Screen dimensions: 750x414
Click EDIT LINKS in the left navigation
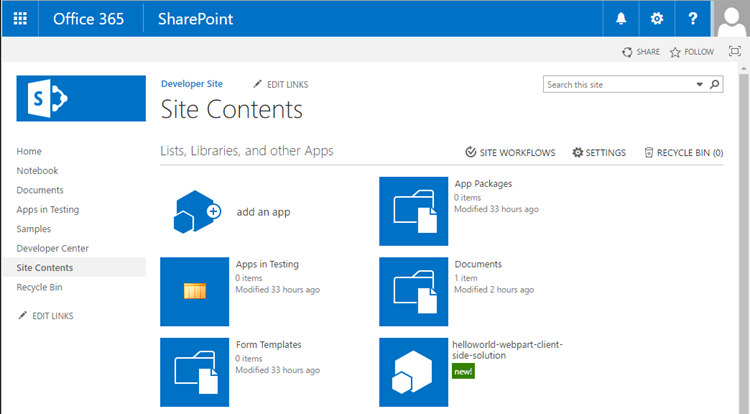tap(46, 316)
